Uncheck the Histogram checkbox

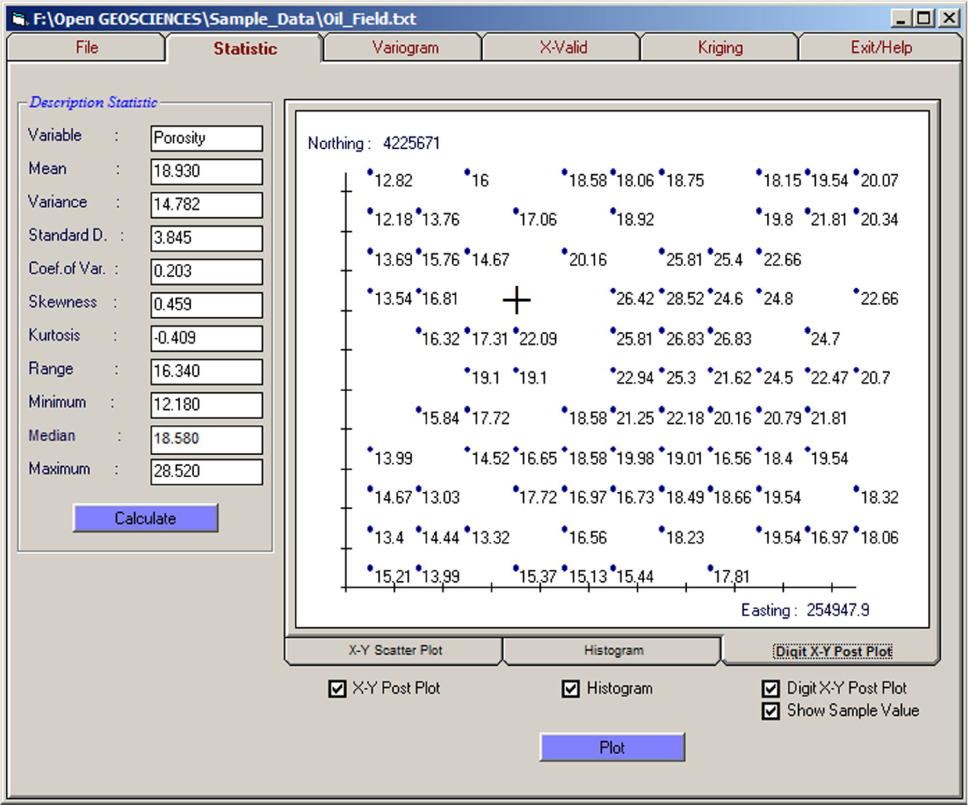tap(571, 689)
